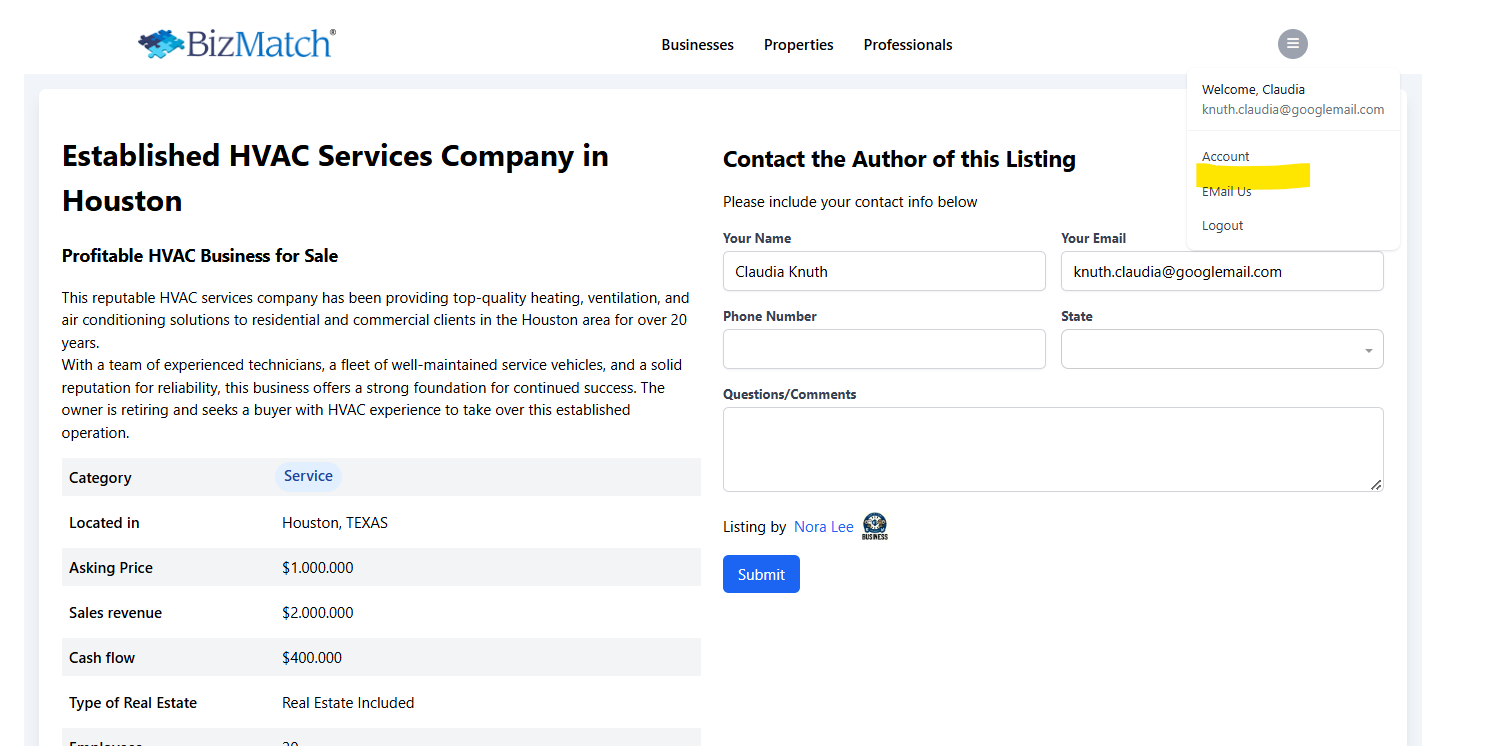The width and height of the screenshot is (1497, 746).
Task: Expand the State dropdown
Action: click(x=1222, y=350)
